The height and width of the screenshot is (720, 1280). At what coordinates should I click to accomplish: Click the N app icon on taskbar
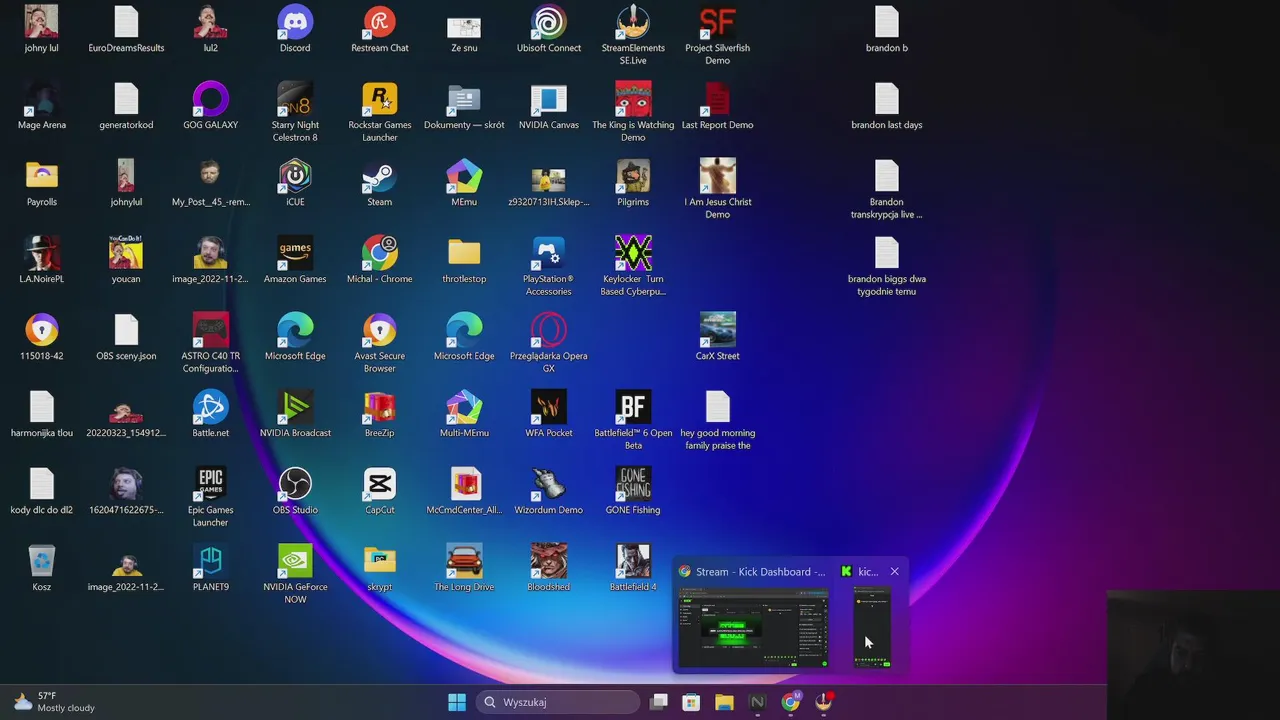[x=757, y=702]
